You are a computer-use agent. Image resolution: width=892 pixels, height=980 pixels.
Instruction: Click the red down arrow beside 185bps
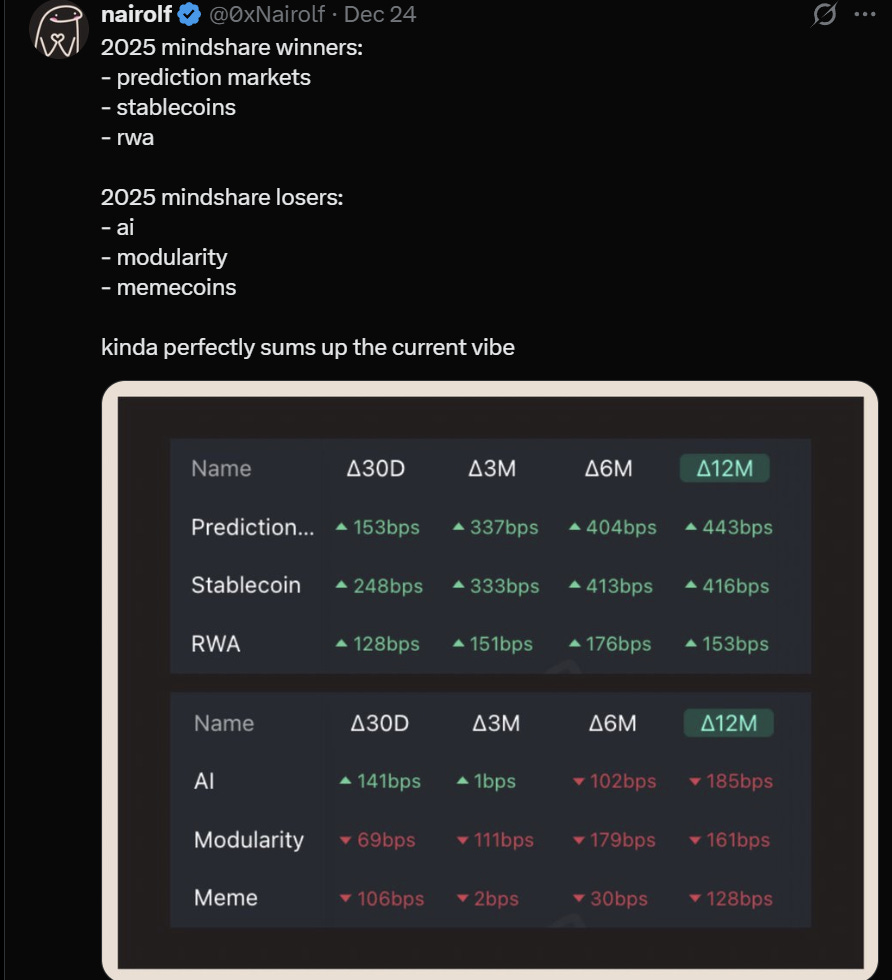[x=694, y=781]
